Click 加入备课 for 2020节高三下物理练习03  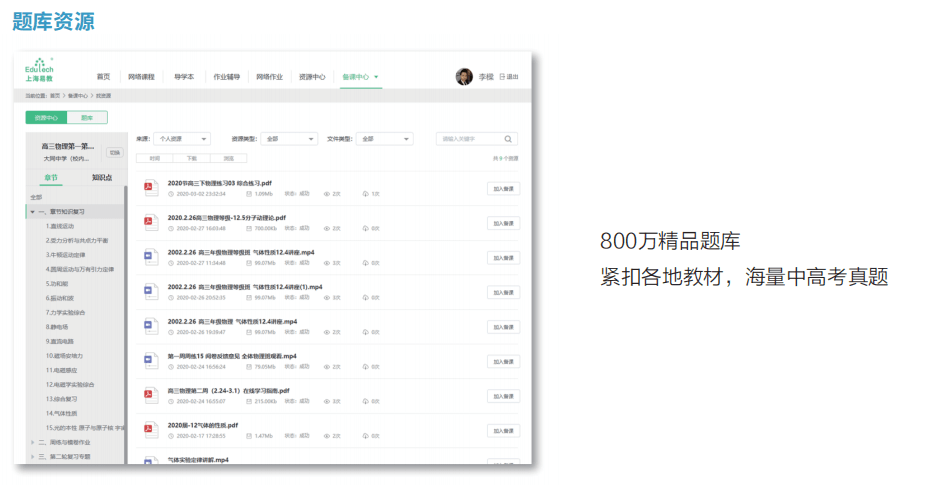click(x=503, y=188)
